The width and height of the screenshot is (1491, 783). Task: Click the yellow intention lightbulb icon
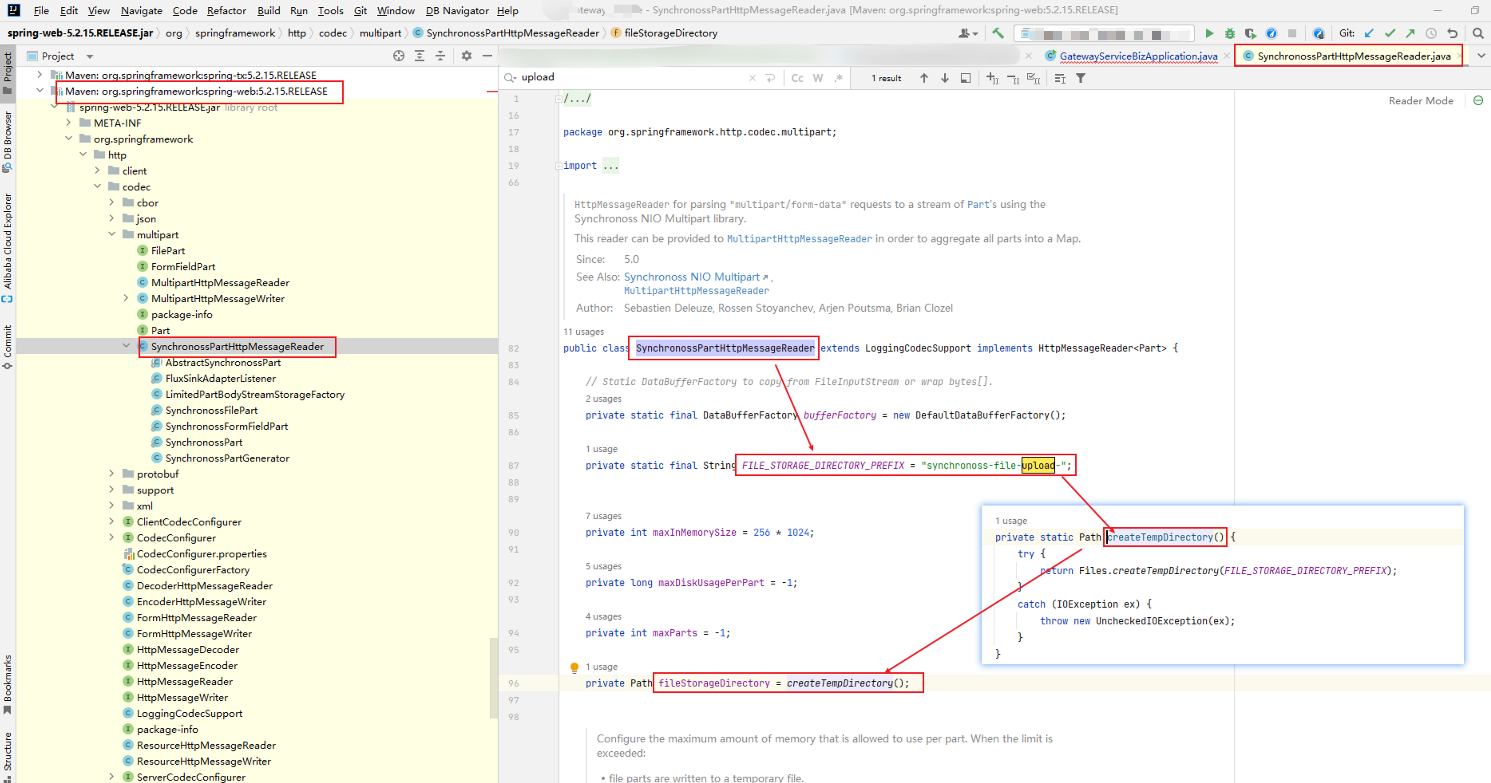[x=574, y=667]
